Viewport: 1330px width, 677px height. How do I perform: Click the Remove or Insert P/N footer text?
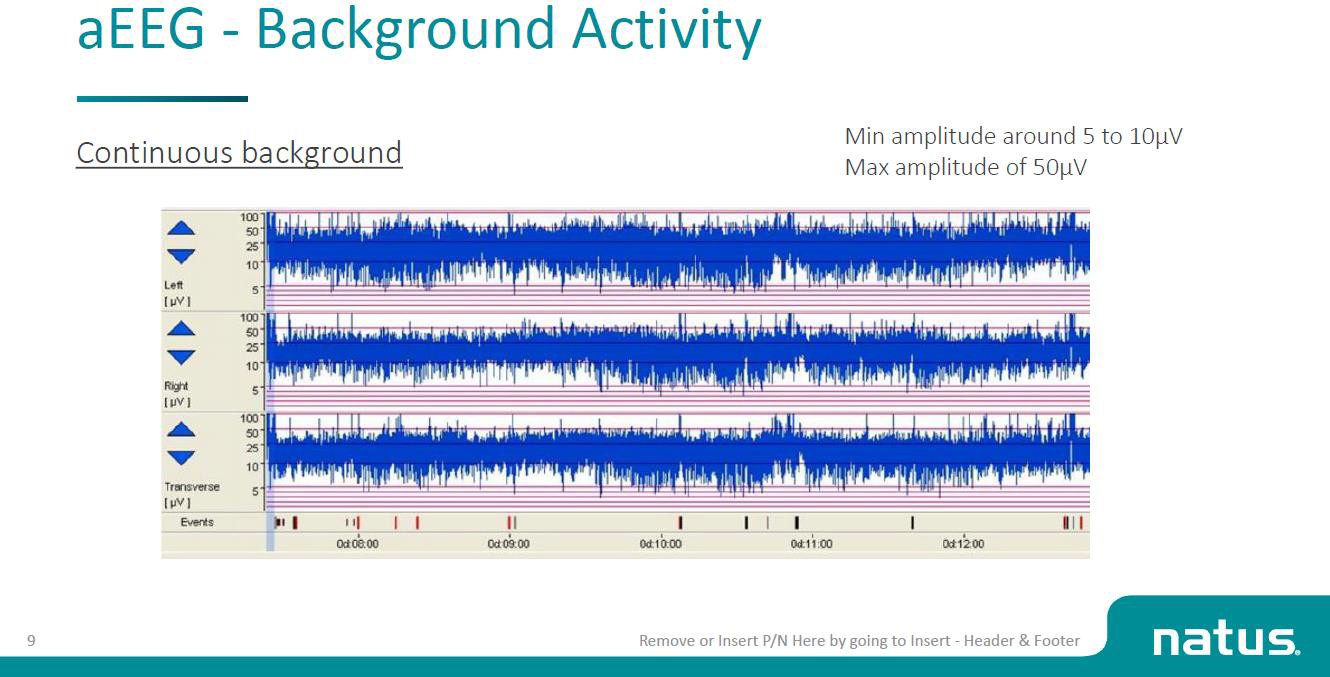(860, 640)
